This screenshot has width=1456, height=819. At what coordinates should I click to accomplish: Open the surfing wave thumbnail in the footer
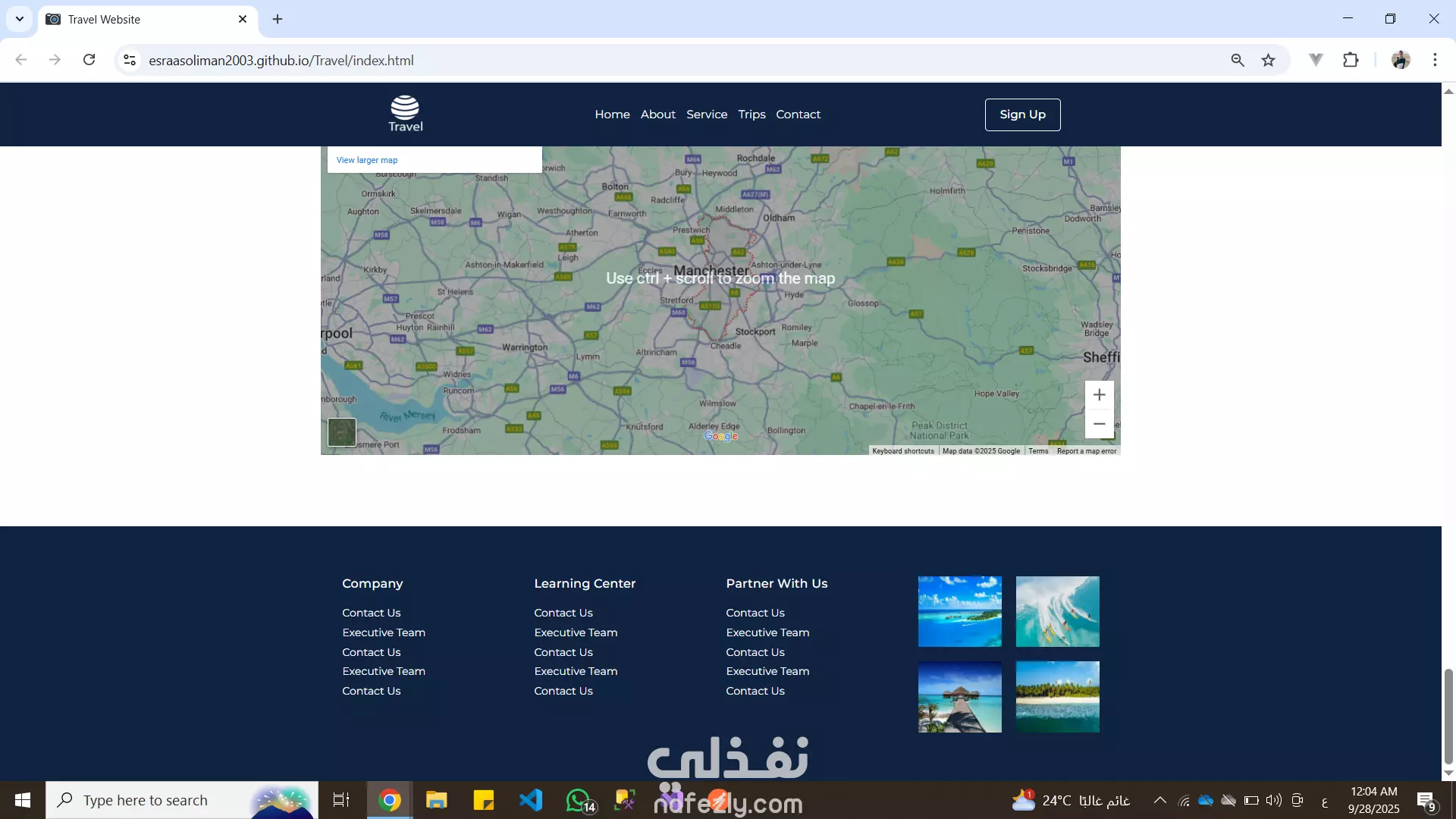tap(1057, 611)
